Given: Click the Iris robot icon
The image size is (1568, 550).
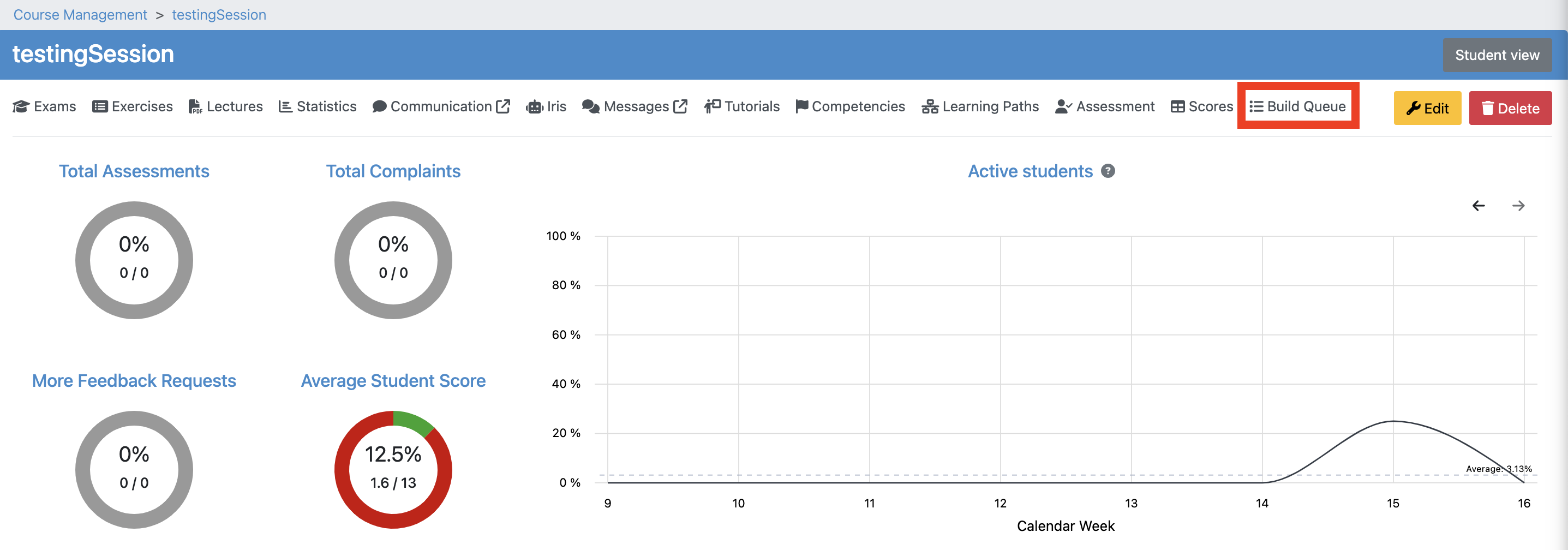Looking at the screenshot, I should pyautogui.click(x=534, y=107).
